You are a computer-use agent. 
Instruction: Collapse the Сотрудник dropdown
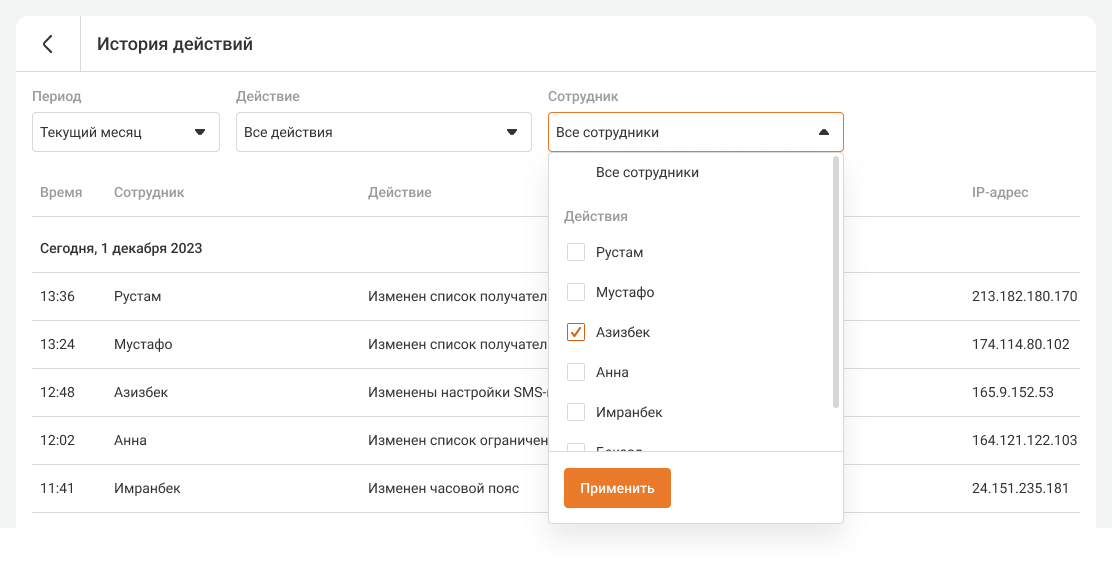coord(823,132)
